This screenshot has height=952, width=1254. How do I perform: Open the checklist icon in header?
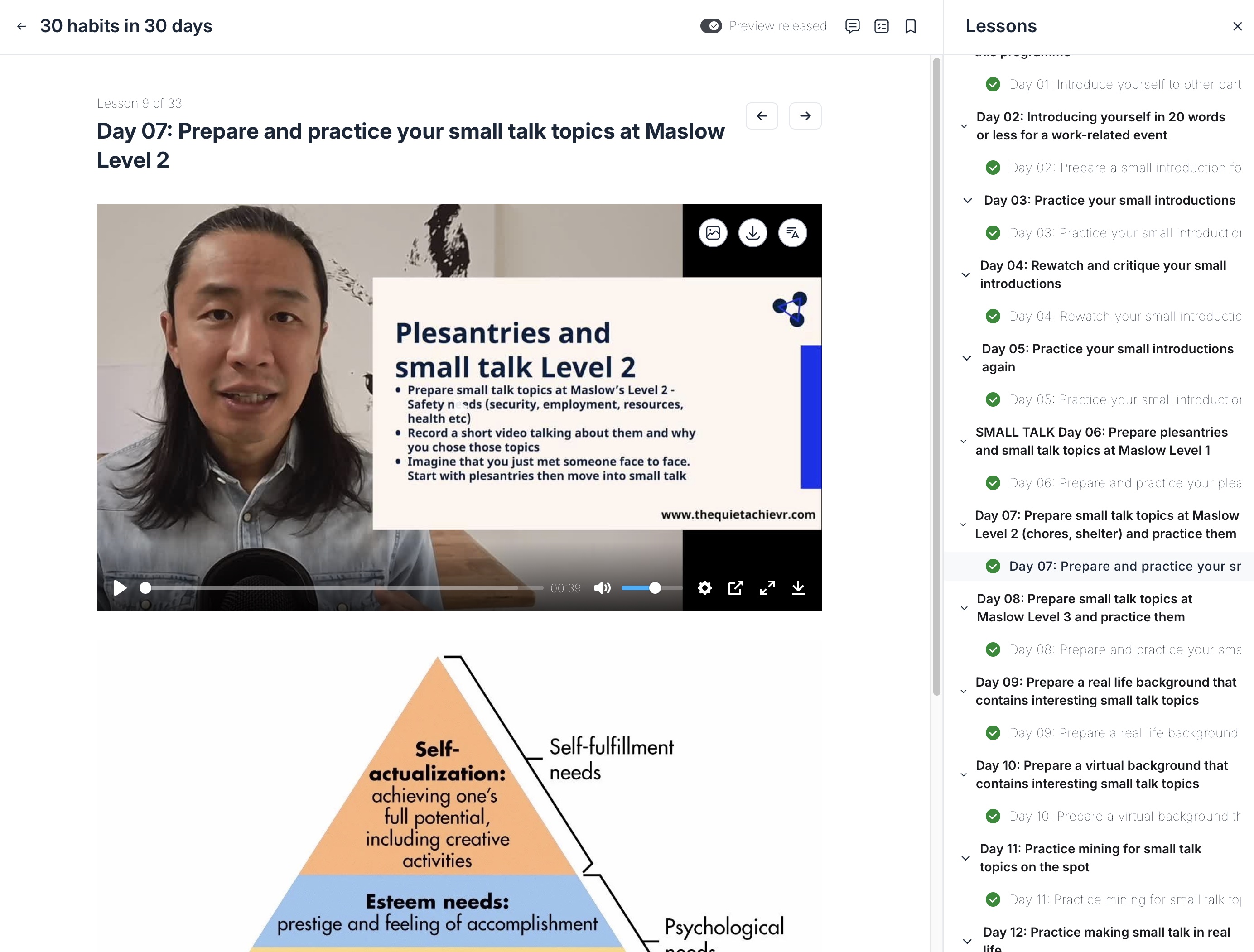tap(882, 26)
